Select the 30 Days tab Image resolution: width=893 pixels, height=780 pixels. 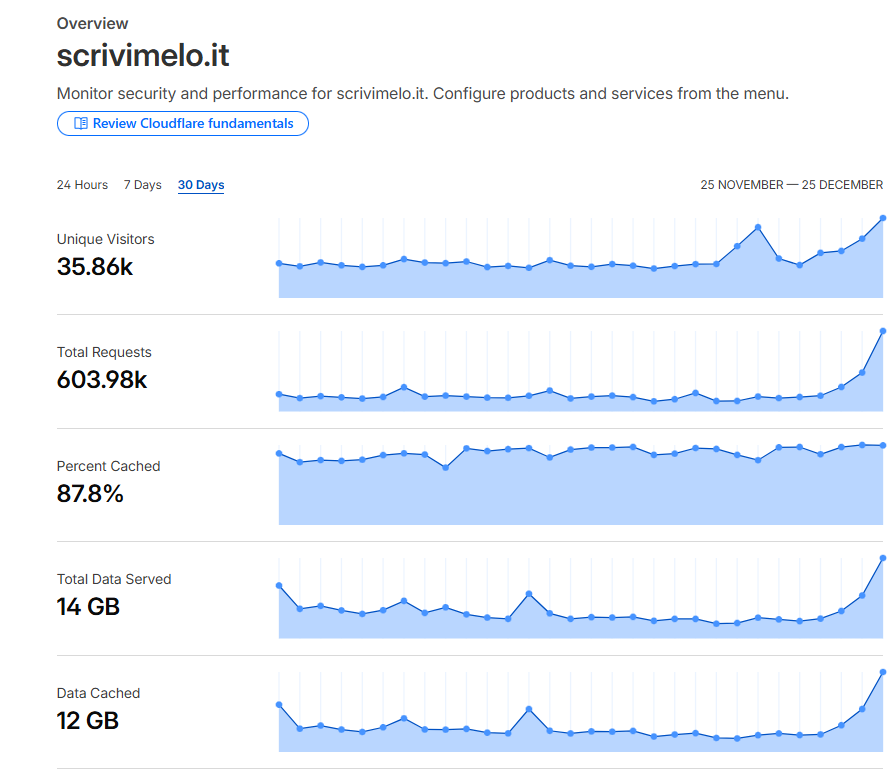tap(201, 185)
